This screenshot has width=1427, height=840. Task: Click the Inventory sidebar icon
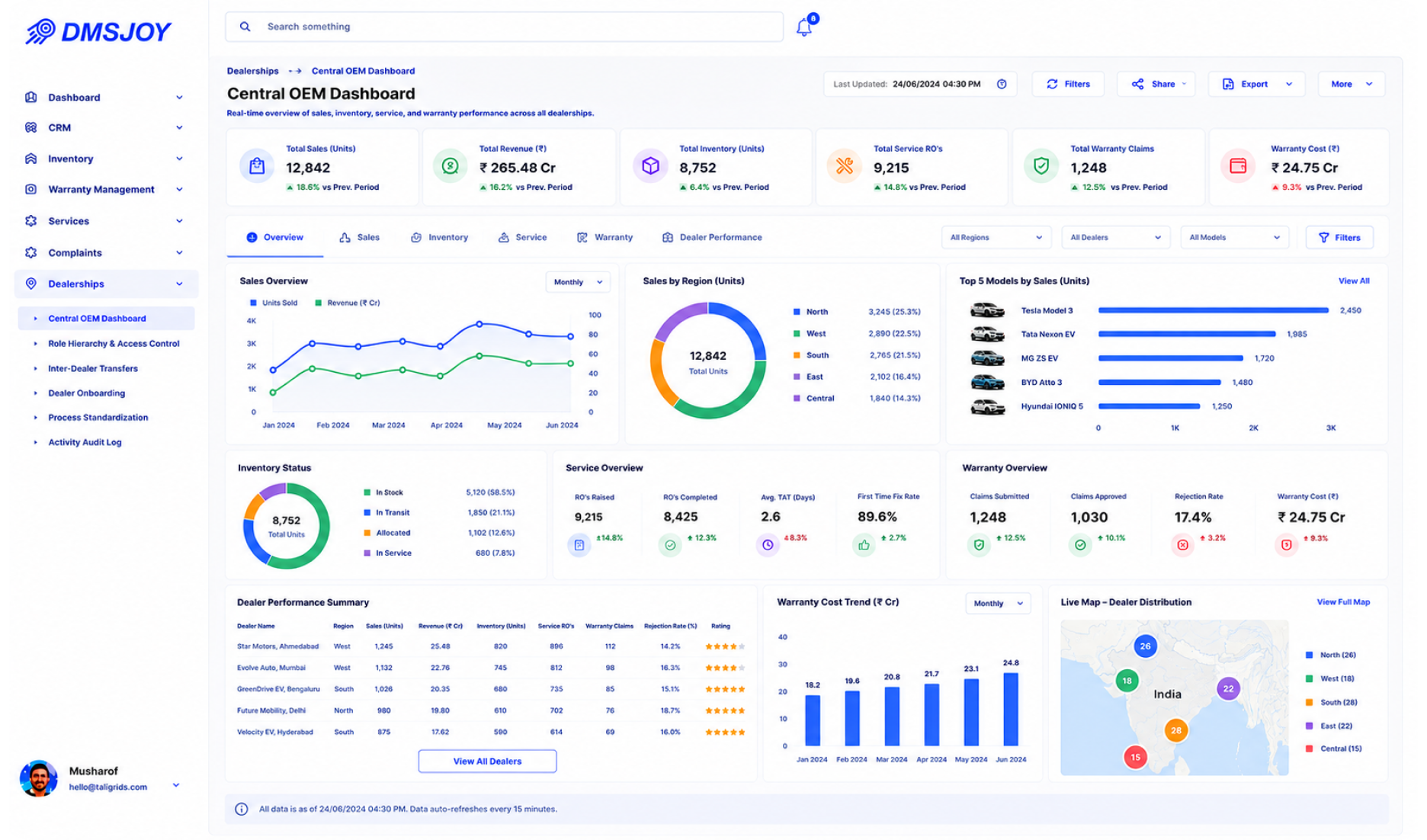30,159
